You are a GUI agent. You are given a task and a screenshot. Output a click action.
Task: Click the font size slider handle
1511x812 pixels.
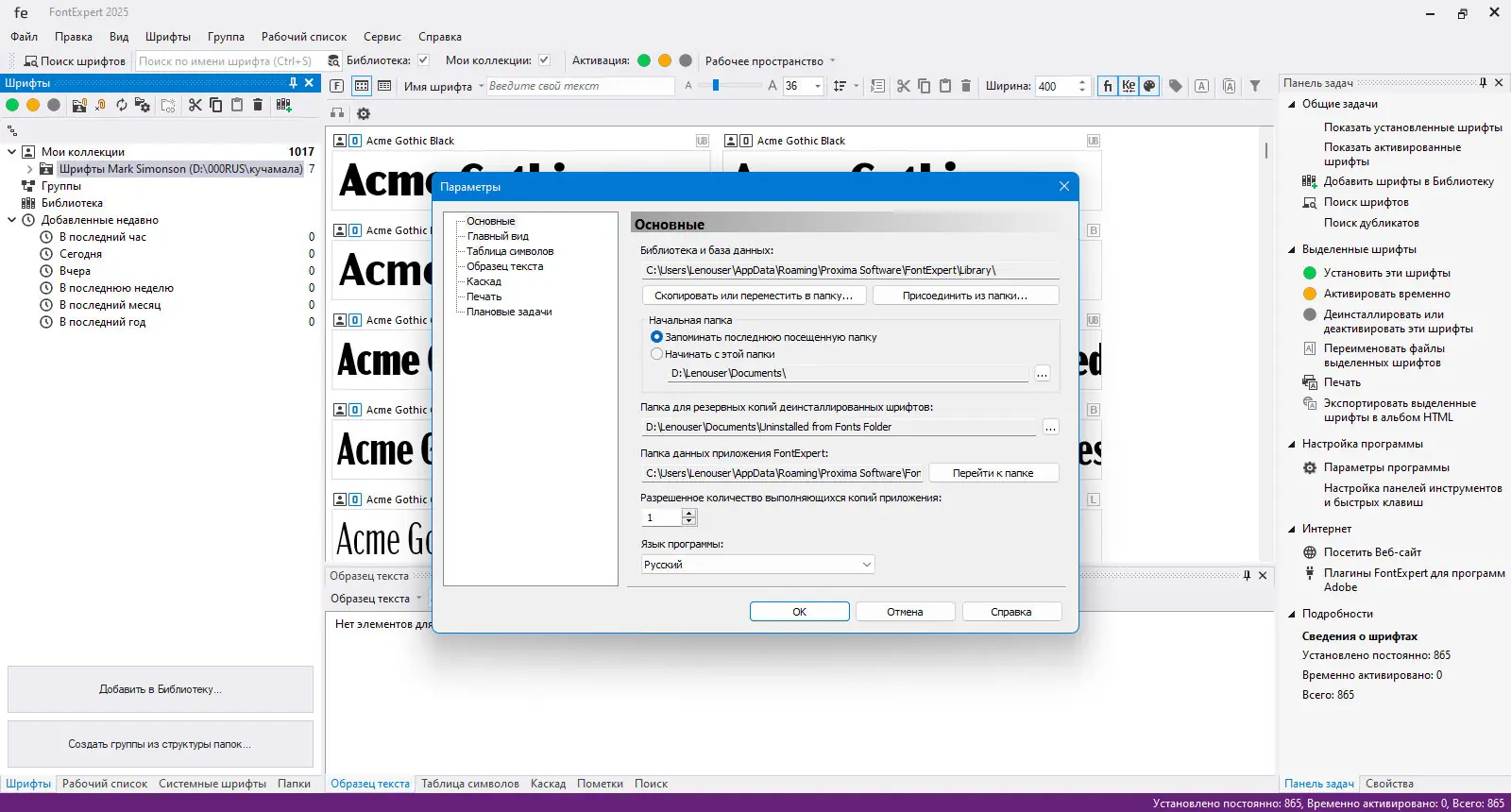pos(716,86)
